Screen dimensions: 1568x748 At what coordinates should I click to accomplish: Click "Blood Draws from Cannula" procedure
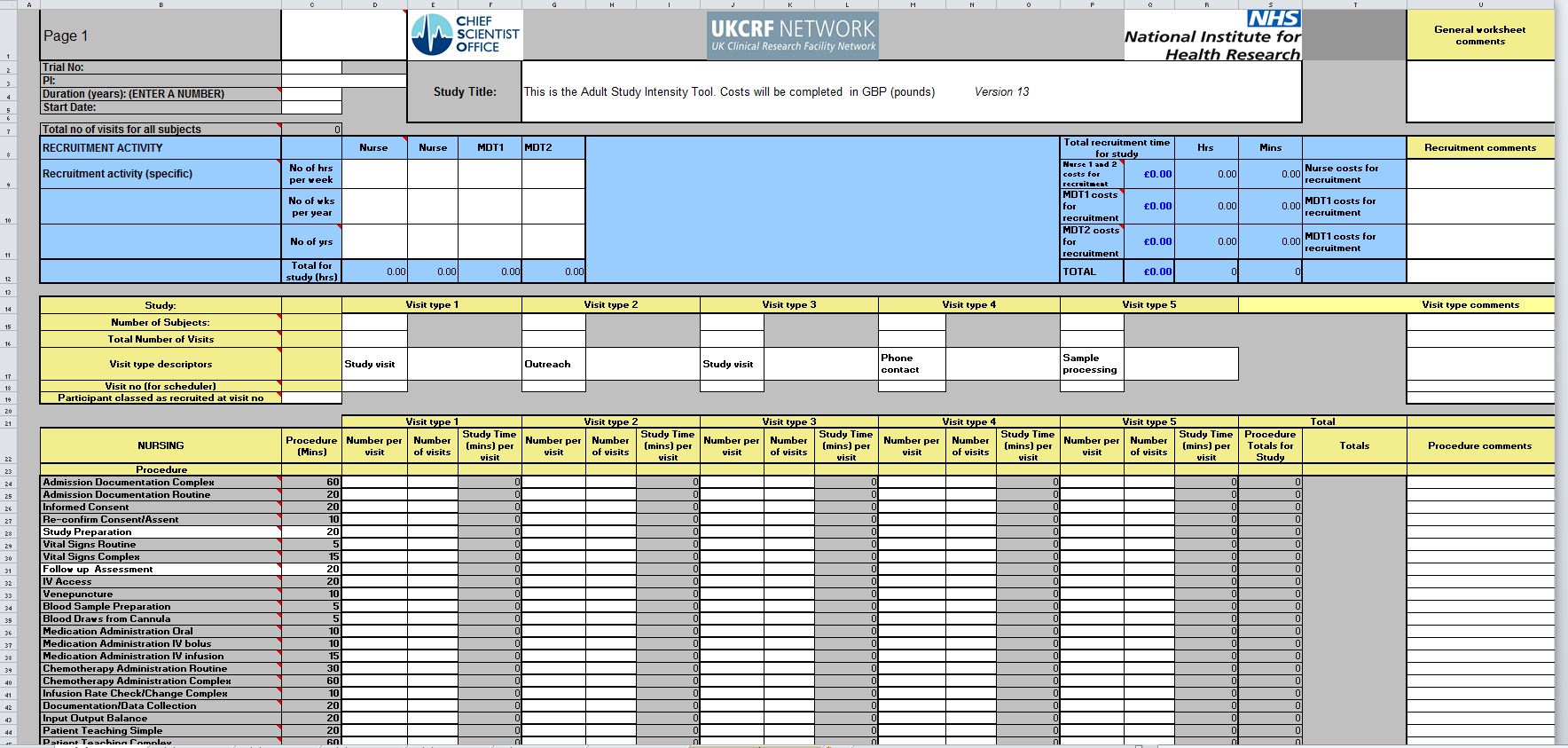(x=161, y=618)
